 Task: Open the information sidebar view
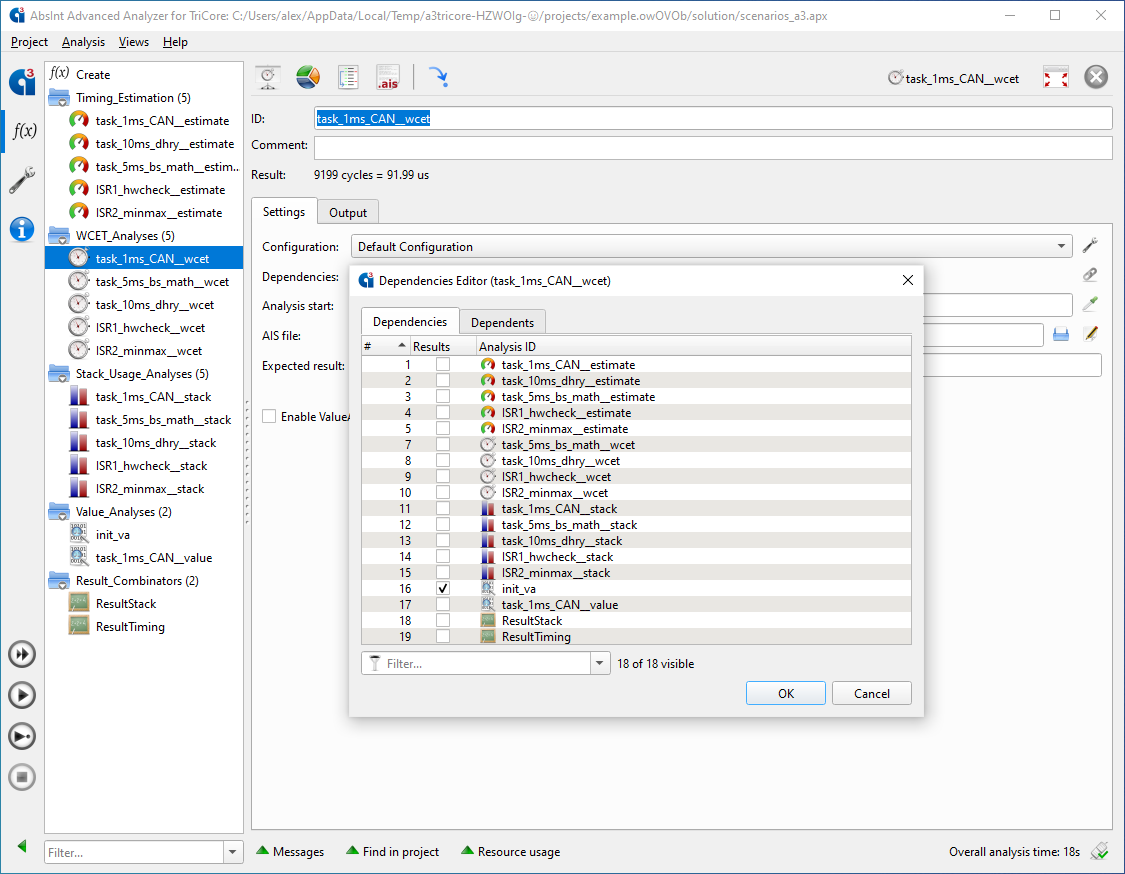point(22,229)
